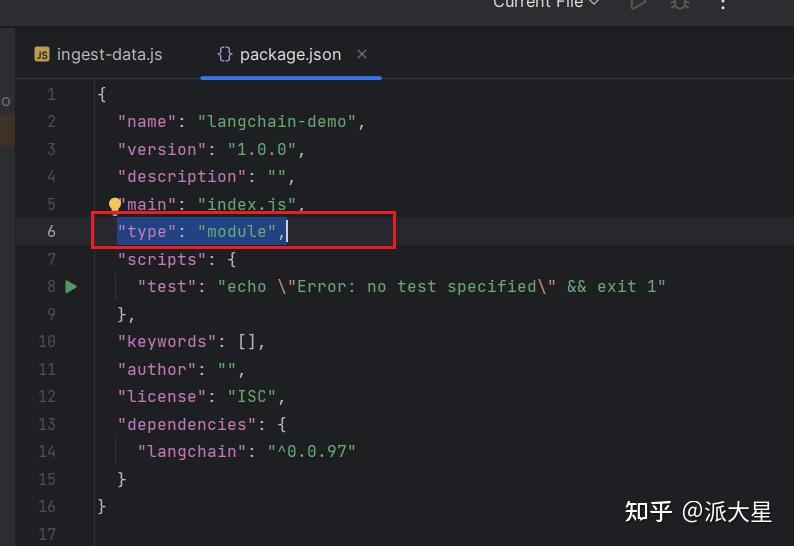This screenshot has width=794, height=546.
Task: Click the Run button in the toolbar
Action: pyautogui.click(x=638, y=4)
